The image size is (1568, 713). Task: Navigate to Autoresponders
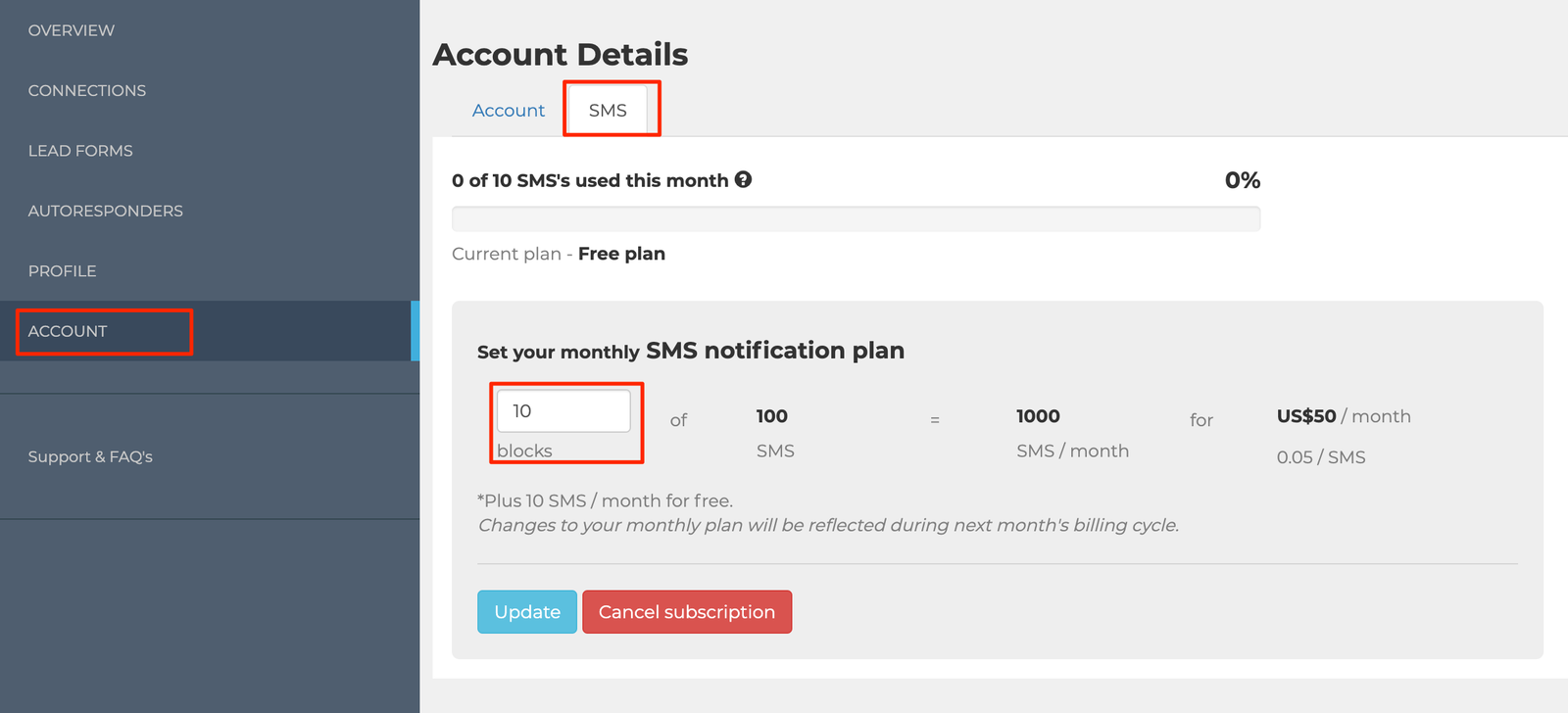(x=106, y=211)
